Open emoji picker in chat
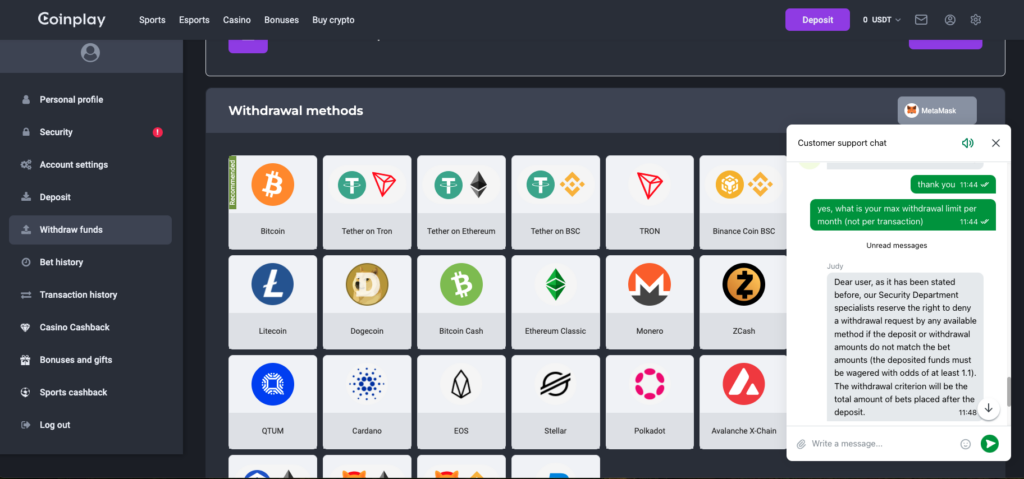This screenshot has height=479, width=1024. (x=965, y=444)
